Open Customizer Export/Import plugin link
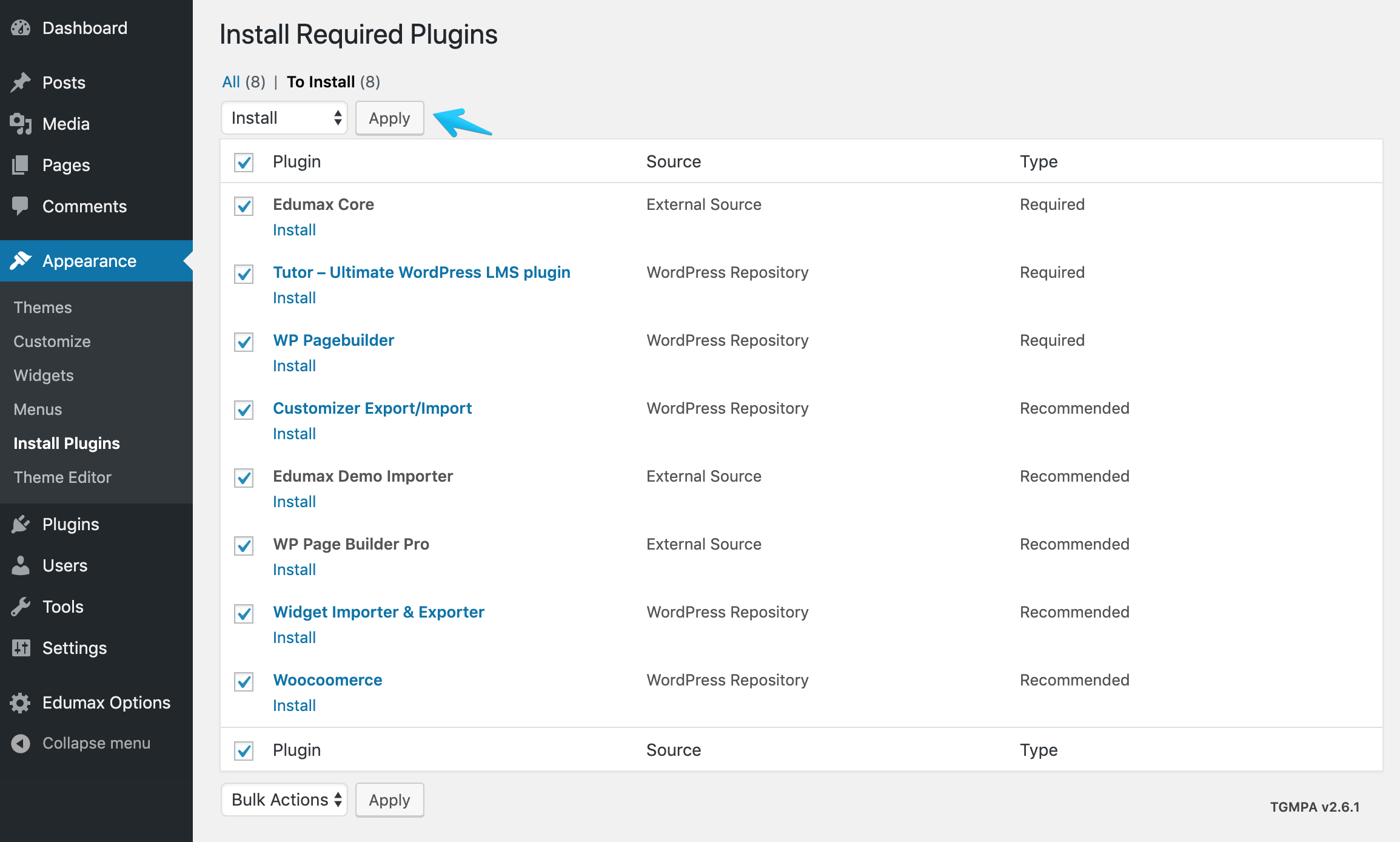The image size is (1400, 842). (372, 408)
